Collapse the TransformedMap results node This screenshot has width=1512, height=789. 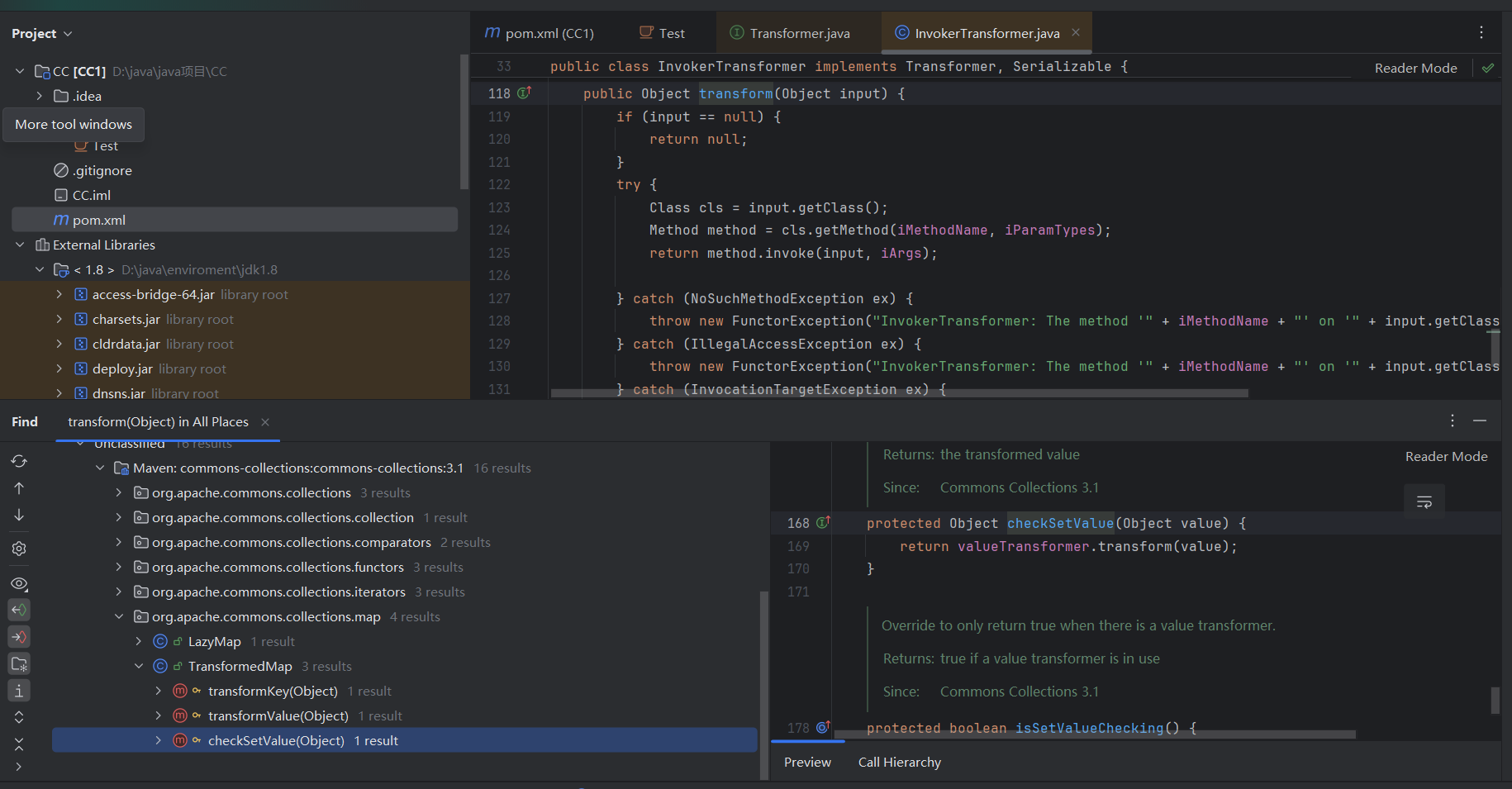coord(139,667)
